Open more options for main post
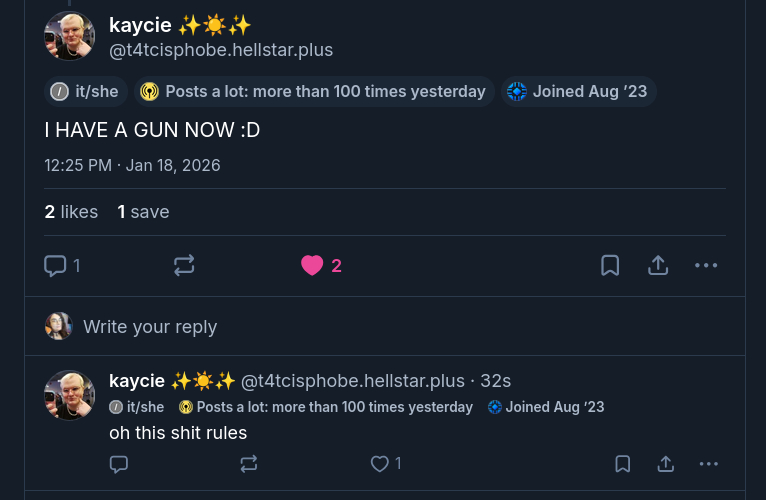 pyautogui.click(x=706, y=265)
